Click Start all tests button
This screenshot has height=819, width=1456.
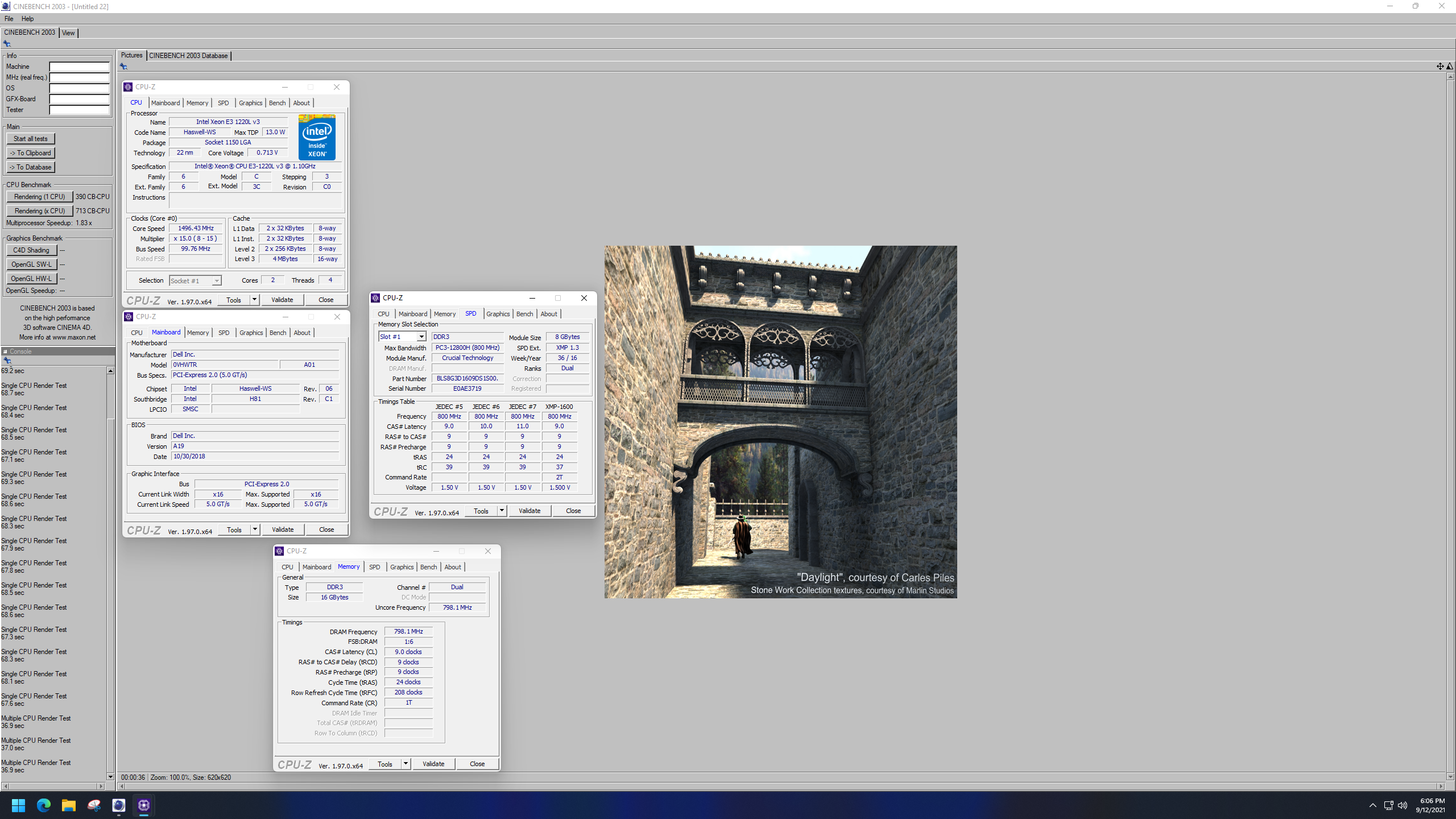coord(31,139)
